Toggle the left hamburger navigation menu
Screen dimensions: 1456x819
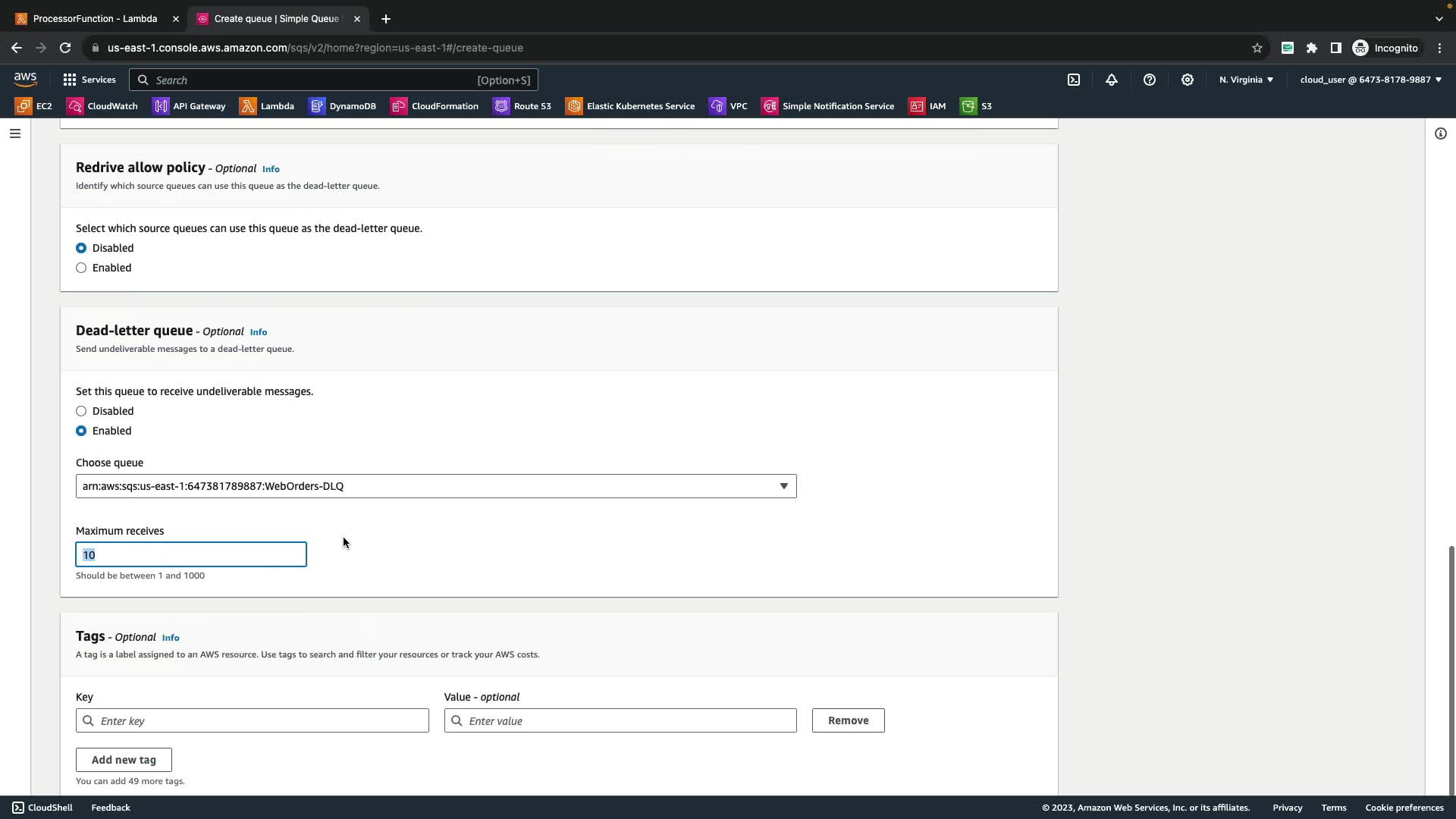point(15,133)
